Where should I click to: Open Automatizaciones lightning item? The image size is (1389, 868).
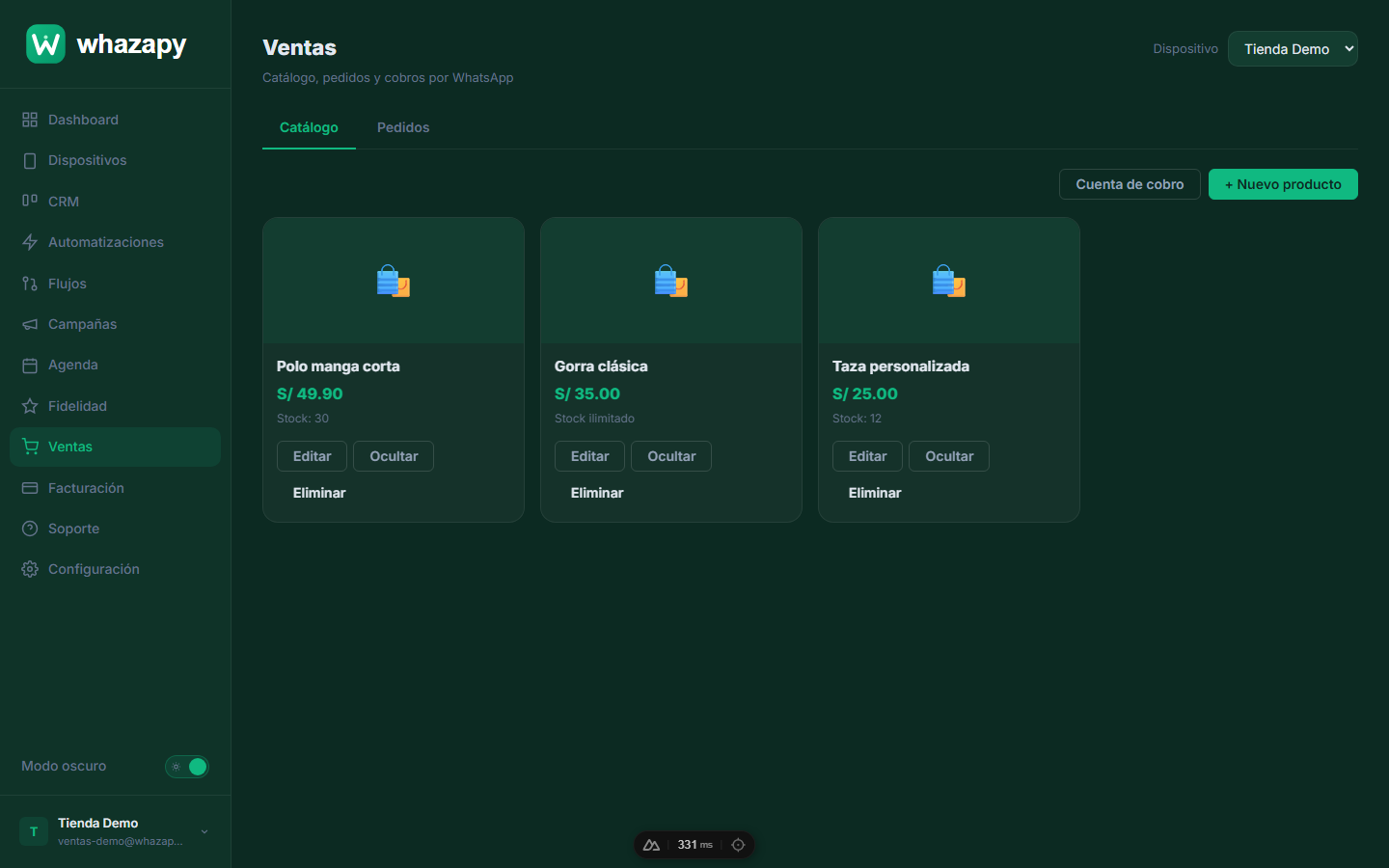[115, 242]
